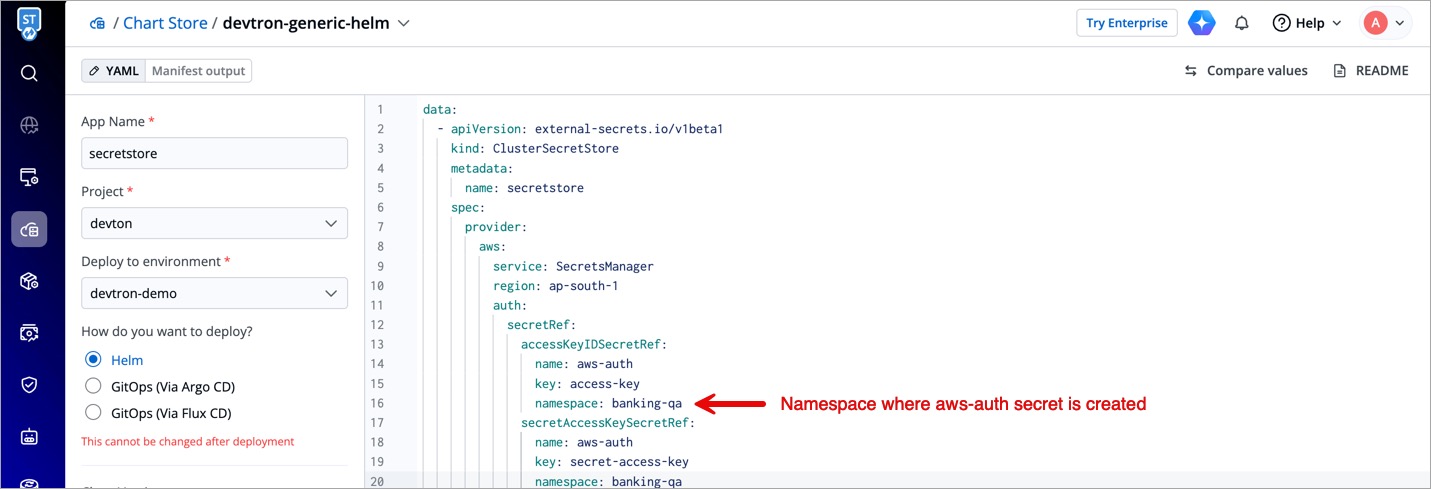Open the Chart Store sidebar icon

(x=29, y=229)
